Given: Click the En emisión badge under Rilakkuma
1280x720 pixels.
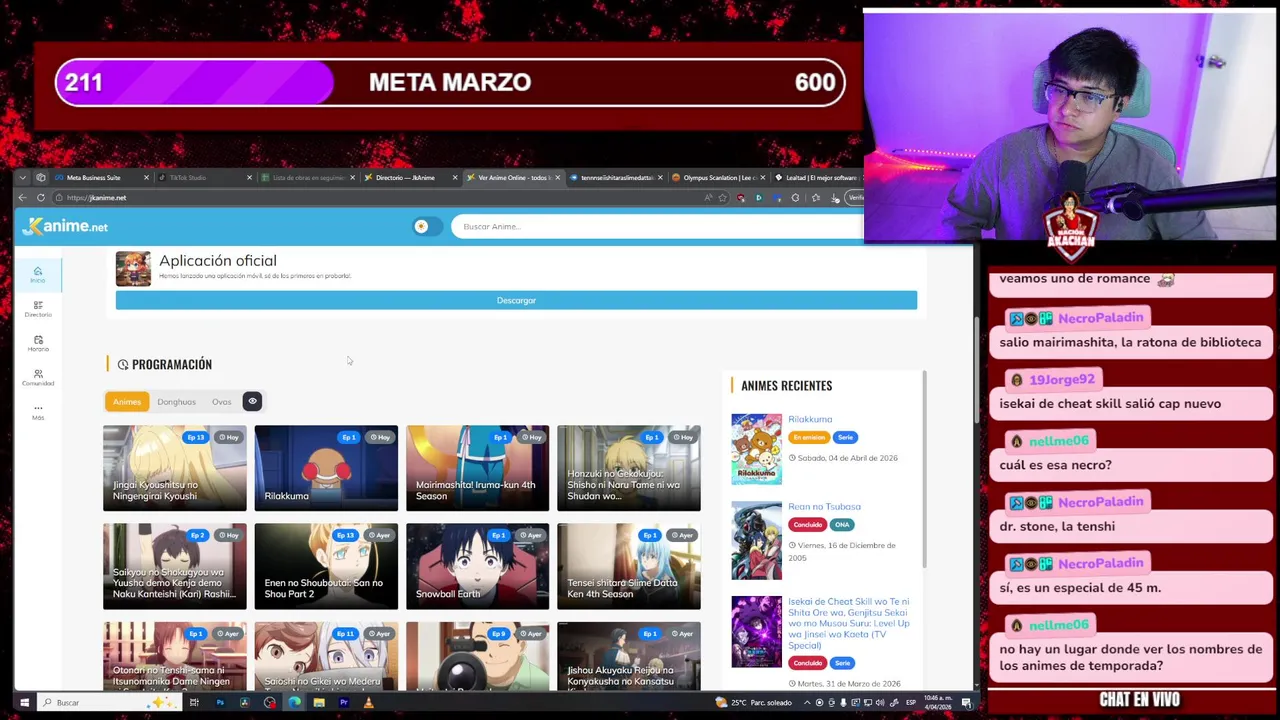Looking at the screenshot, I should [809, 437].
